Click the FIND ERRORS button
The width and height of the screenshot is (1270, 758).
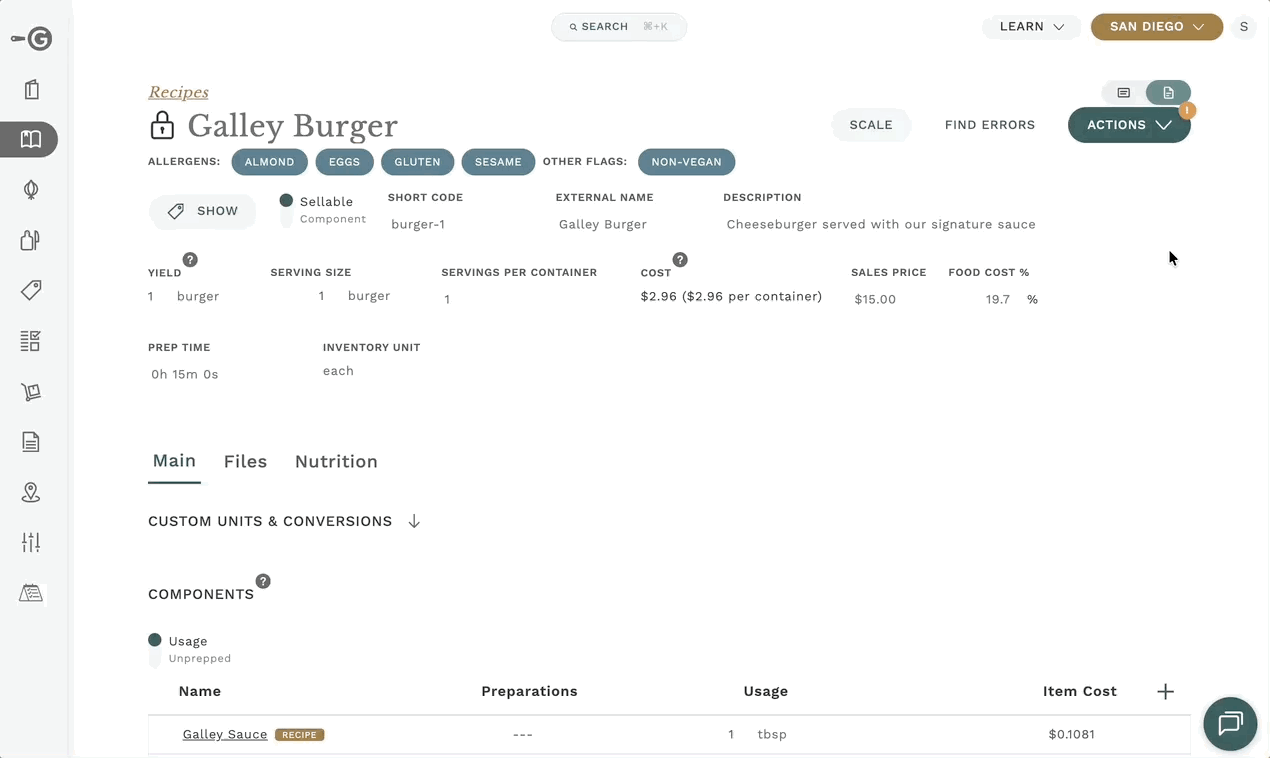989,125
